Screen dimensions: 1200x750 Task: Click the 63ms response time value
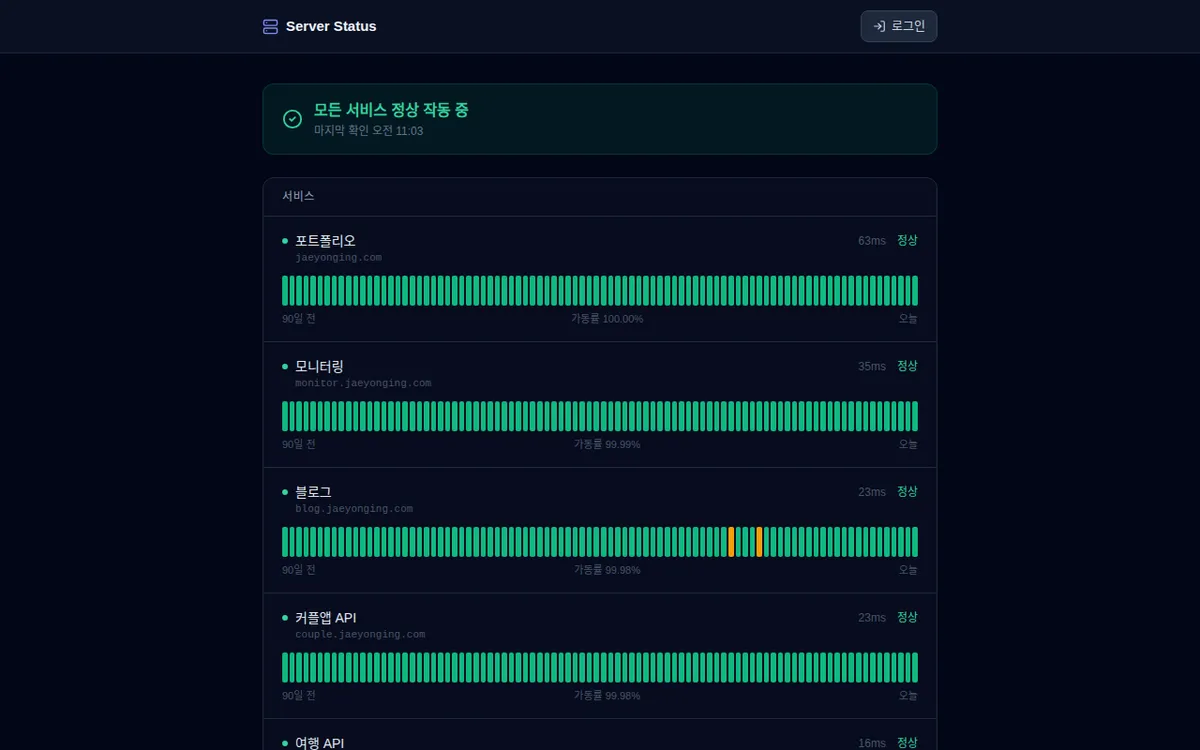tap(872, 241)
